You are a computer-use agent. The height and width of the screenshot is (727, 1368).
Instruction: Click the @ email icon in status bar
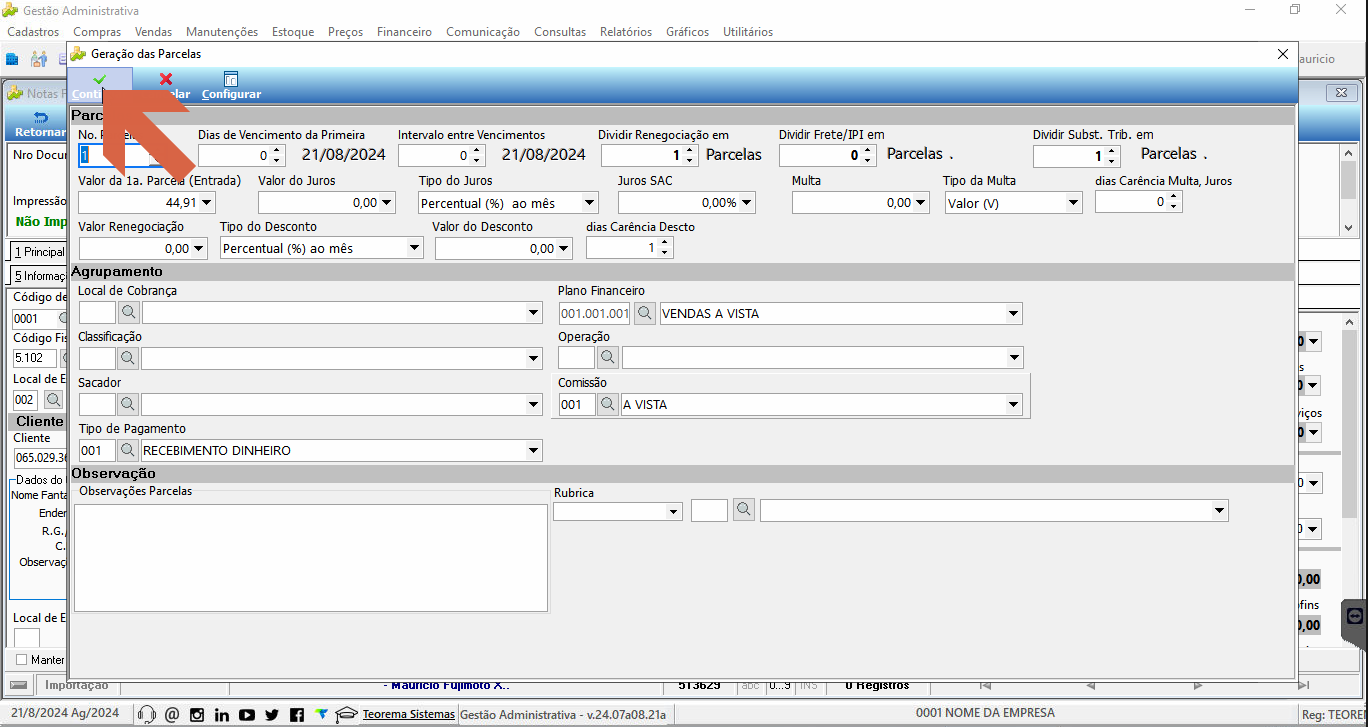click(172, 714)
